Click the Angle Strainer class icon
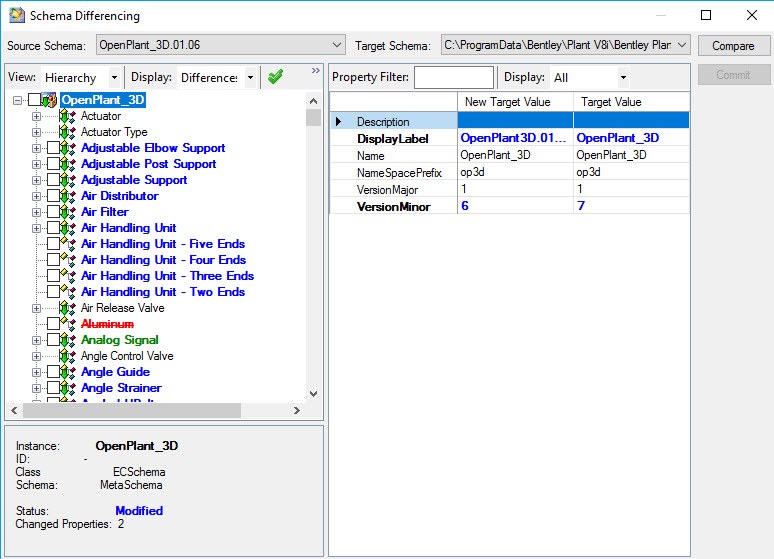 pyautogui.click(x=67, y=388)
